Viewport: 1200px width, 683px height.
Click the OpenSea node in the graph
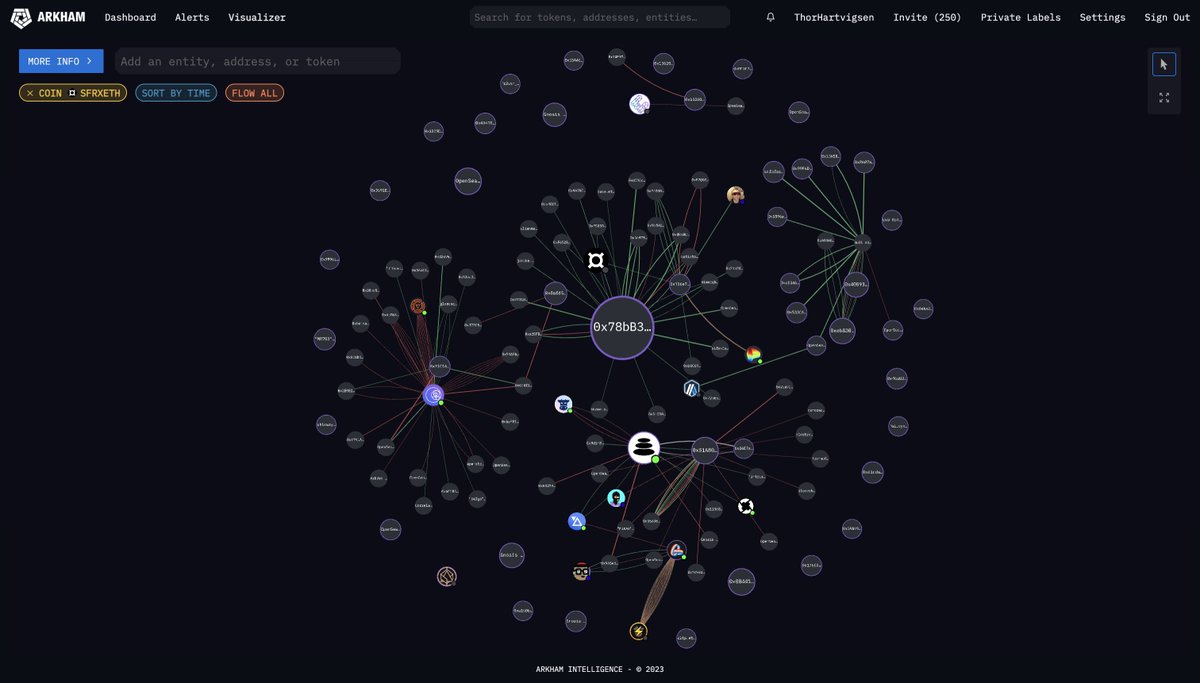coord(467,181)
